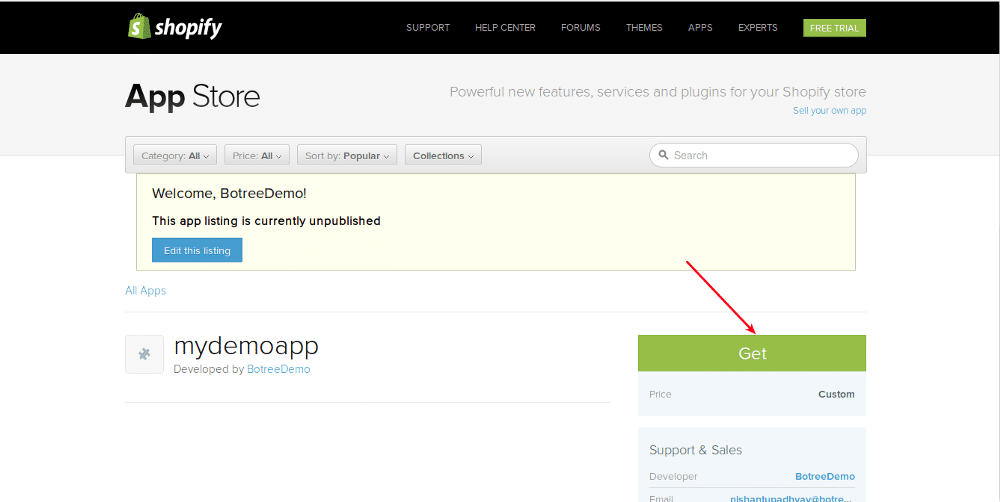Click the green Get button
1000x502 pixels.
(x=752, y=353)
